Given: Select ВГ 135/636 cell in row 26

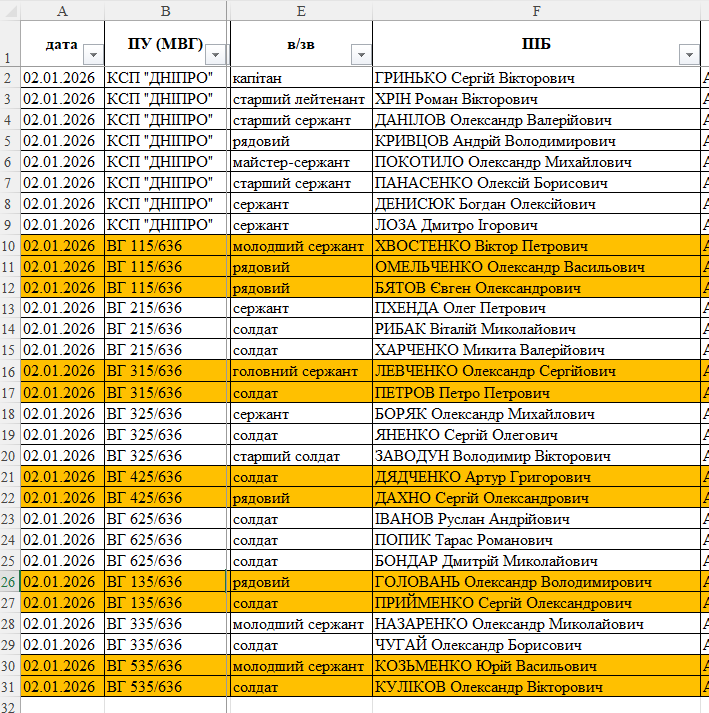Looking at the screenshot, I should (x=166, y=582).
